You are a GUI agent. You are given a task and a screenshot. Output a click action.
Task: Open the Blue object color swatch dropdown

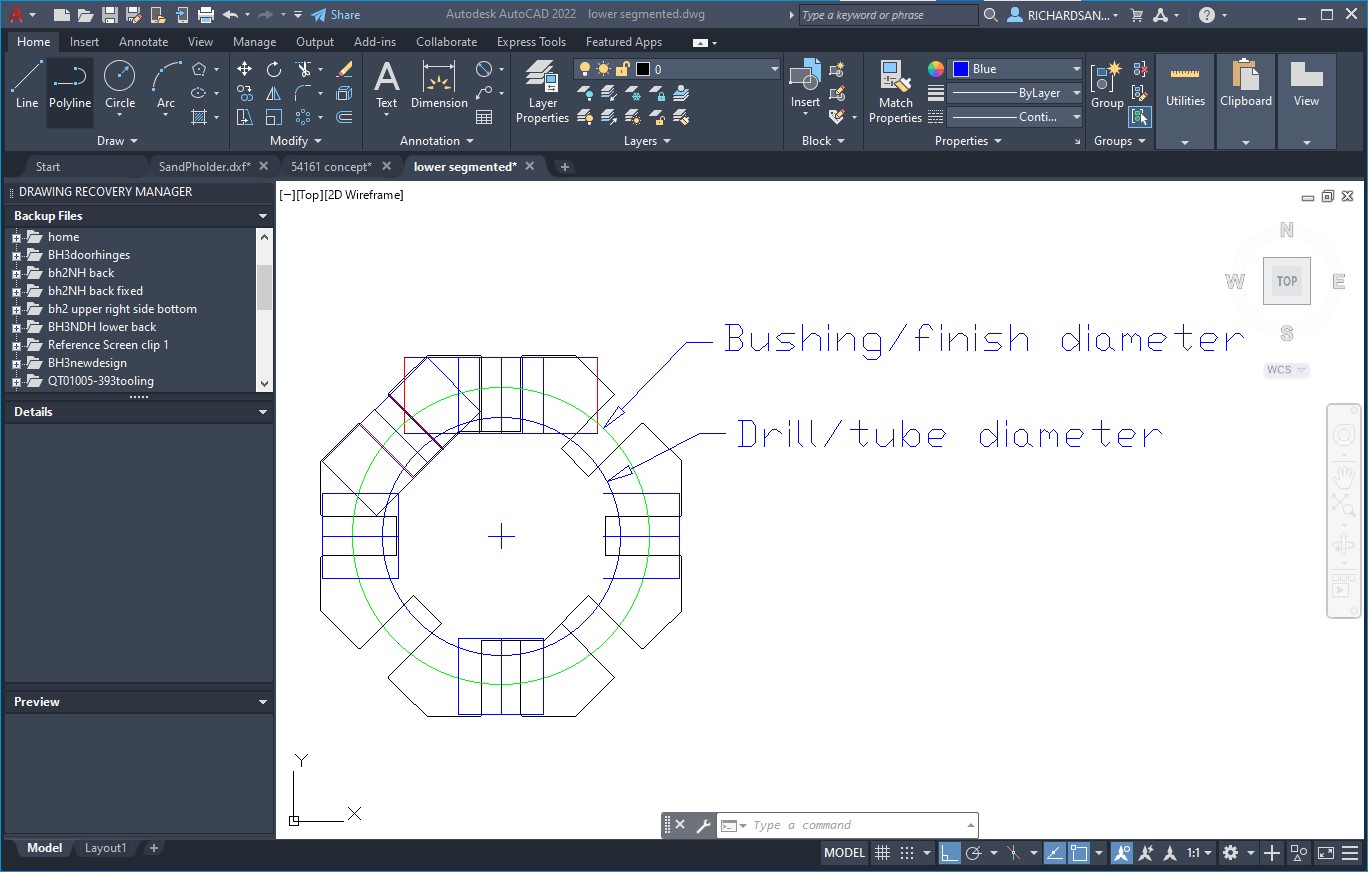point(1015,69)
